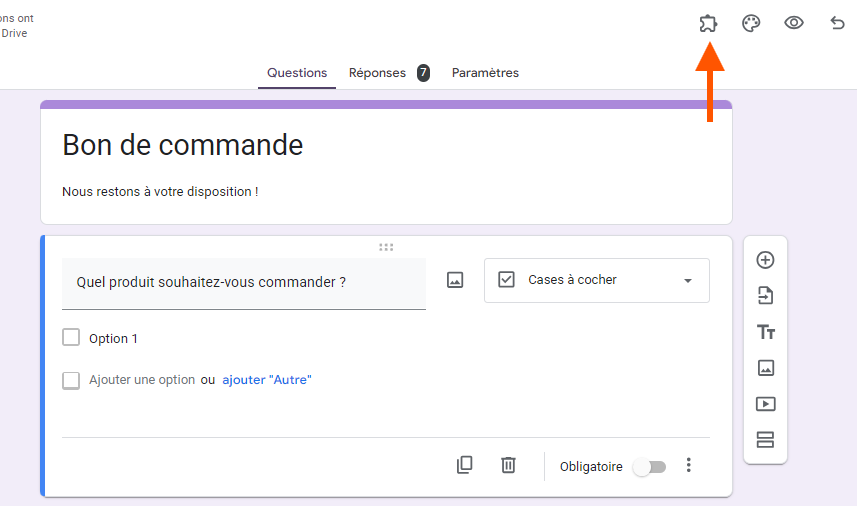
Task: Toggle the Obligatoire switch
Action: click(x=649, y=467)
